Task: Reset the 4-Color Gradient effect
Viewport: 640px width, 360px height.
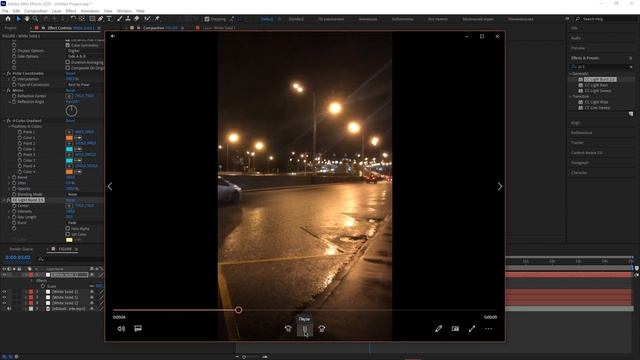Action: pos(71,121)
